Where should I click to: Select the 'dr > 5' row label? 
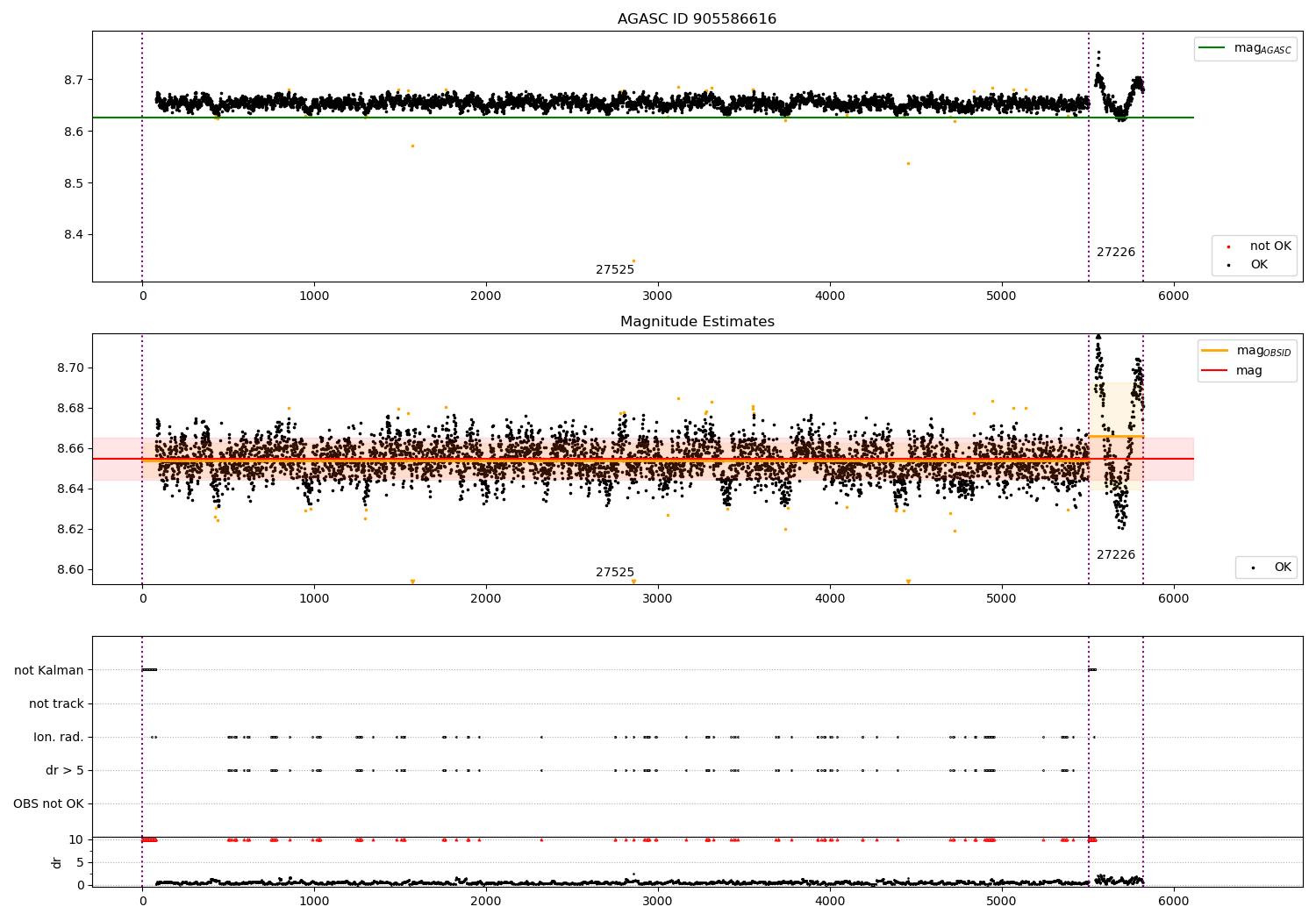coord(65,770)
